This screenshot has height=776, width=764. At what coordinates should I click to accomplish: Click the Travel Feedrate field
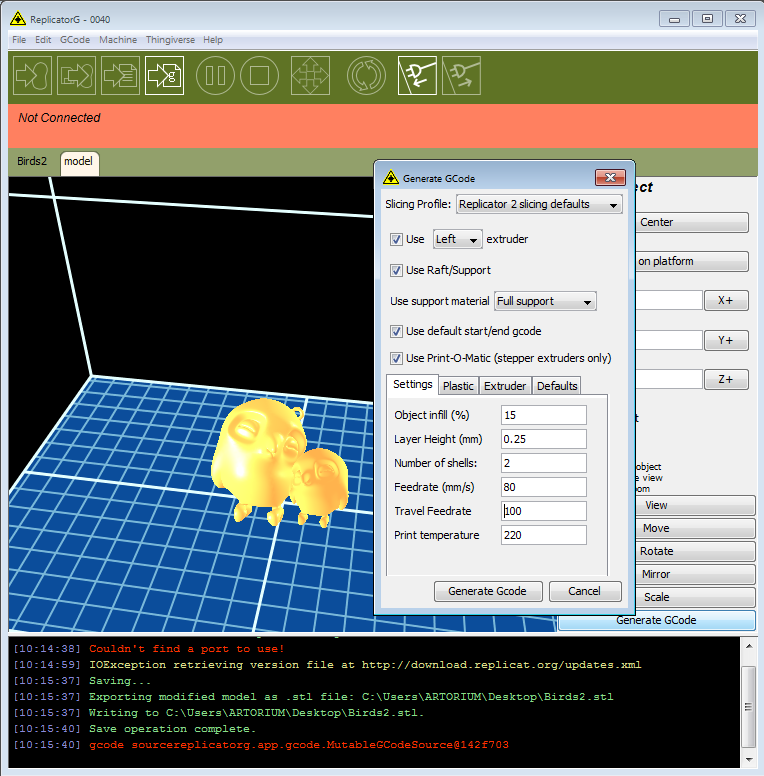click(544, 511)
